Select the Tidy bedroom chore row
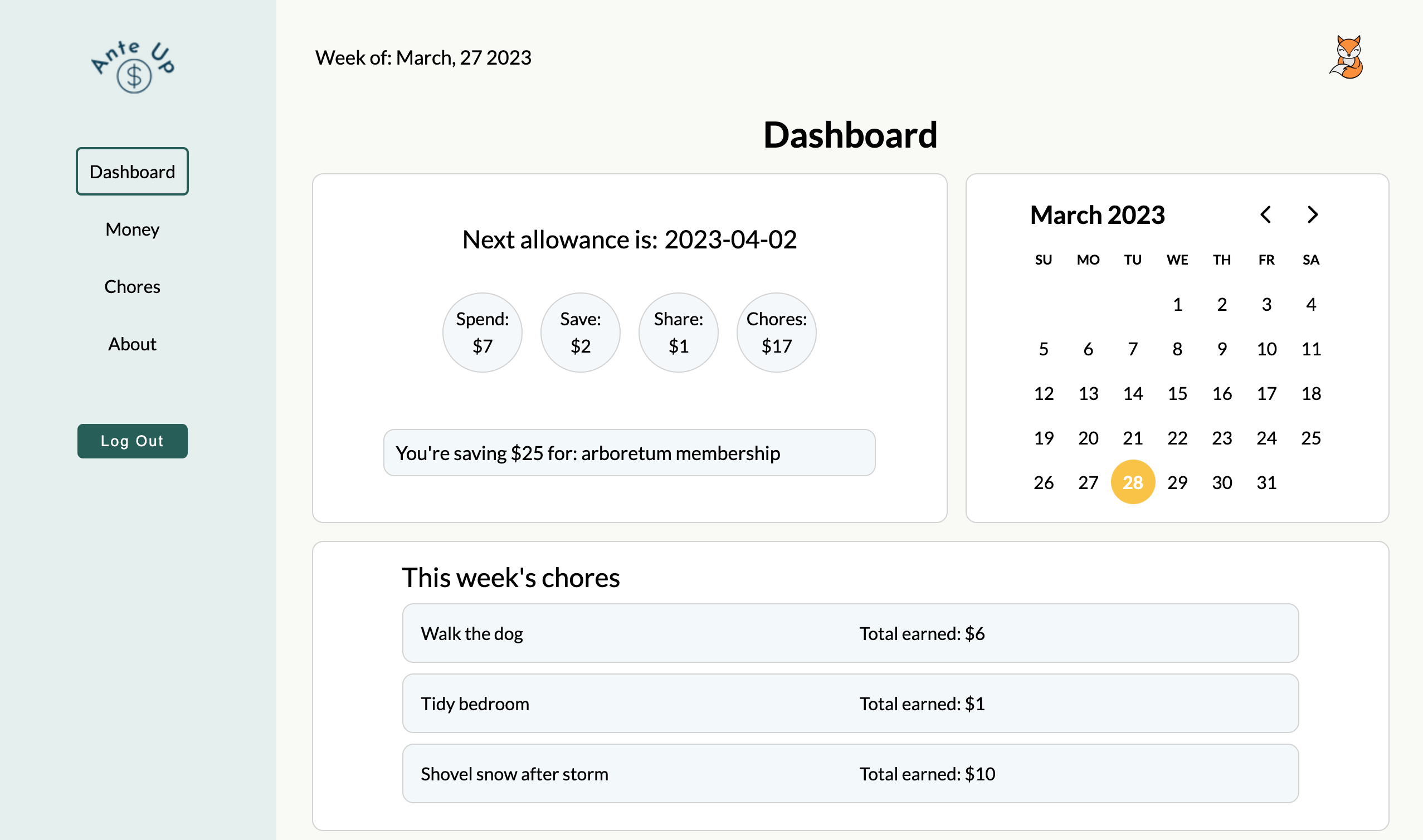This screenshot has height=840, width=1423. tap(850, 703)
